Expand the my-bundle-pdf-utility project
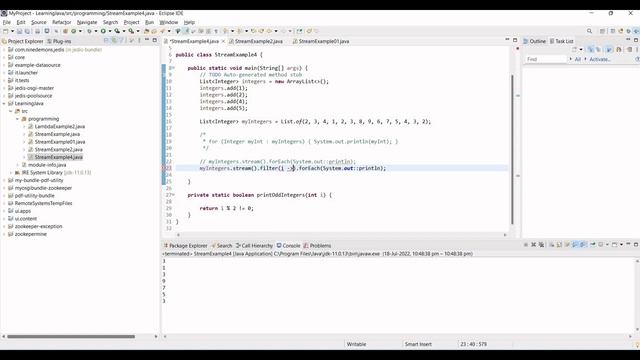The width and height of the screenshot is (640, 360). click(x=4, y=180)
